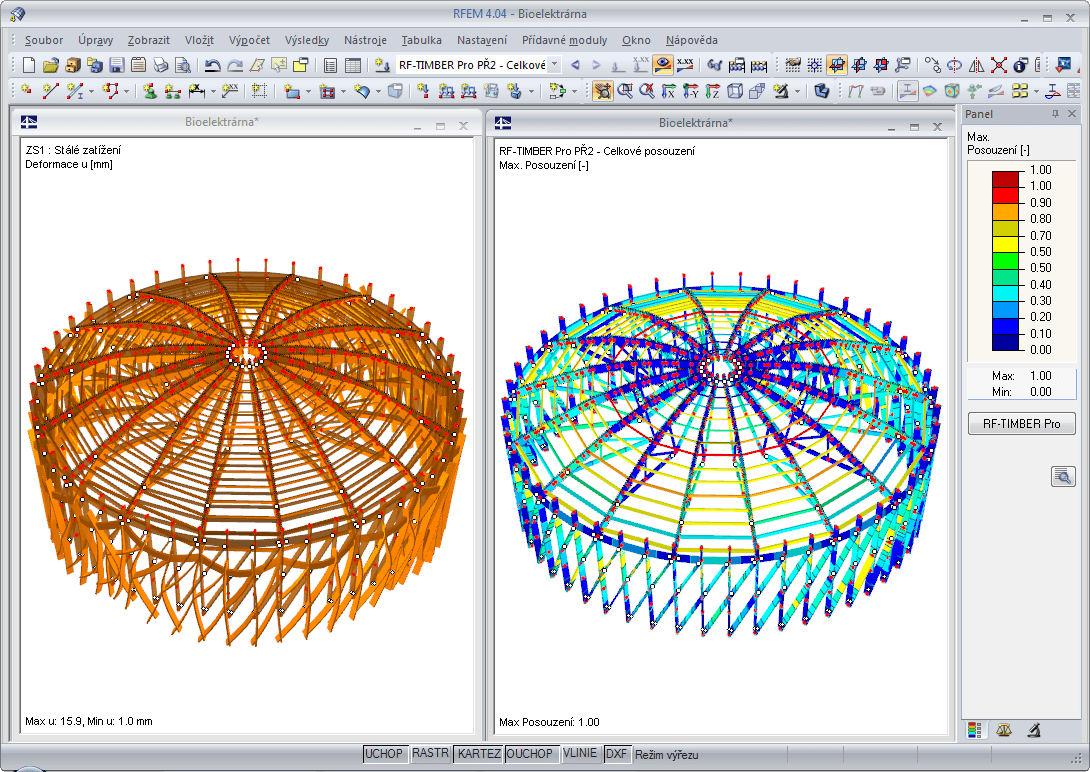Toggle VLINIE guidelines in status bar

[x=580, y=753]
